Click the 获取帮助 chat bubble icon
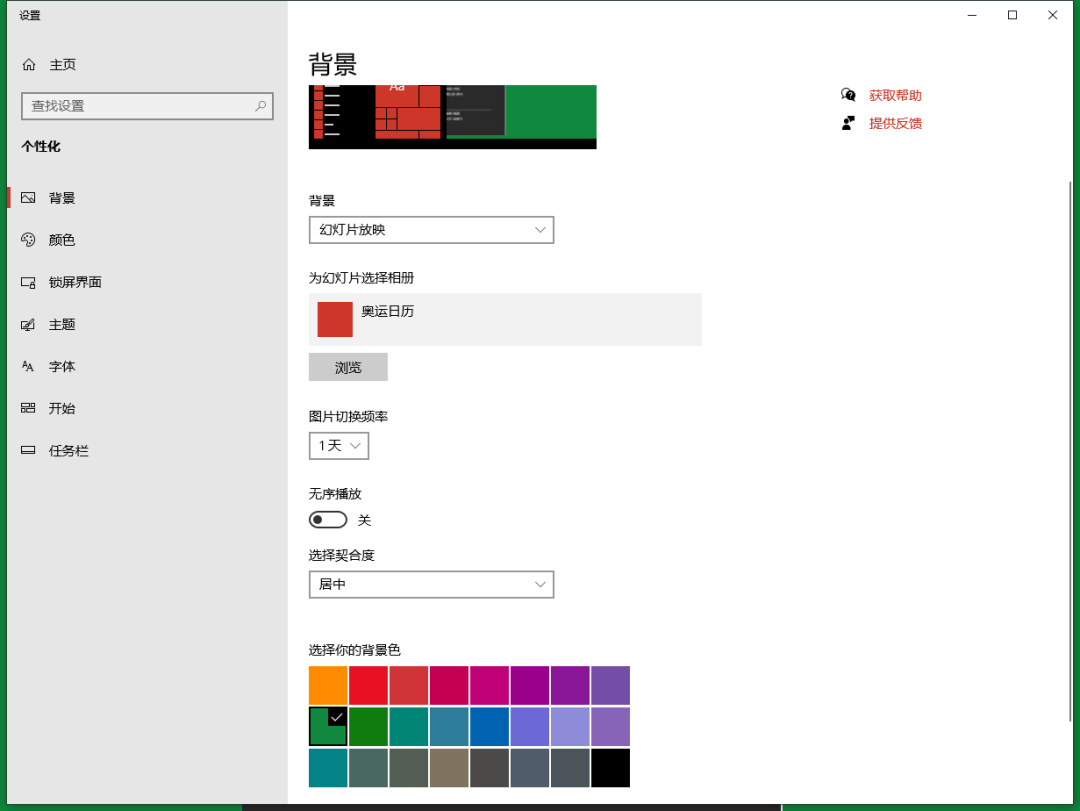 848,95
